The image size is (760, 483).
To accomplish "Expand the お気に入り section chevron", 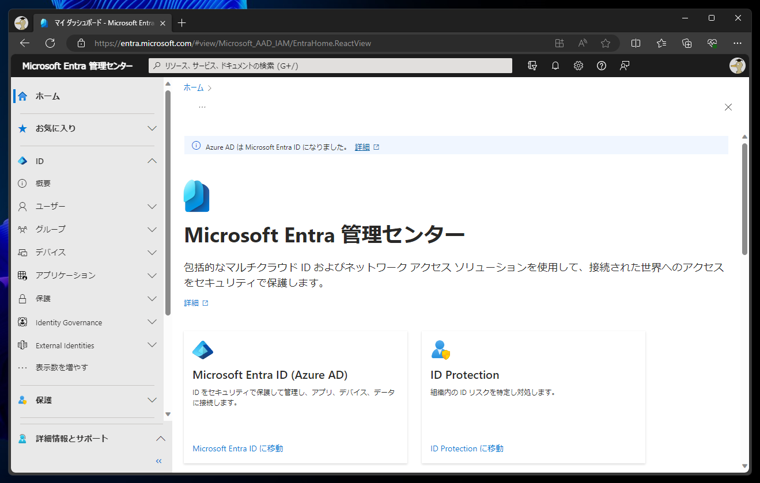I will [152, 128].
